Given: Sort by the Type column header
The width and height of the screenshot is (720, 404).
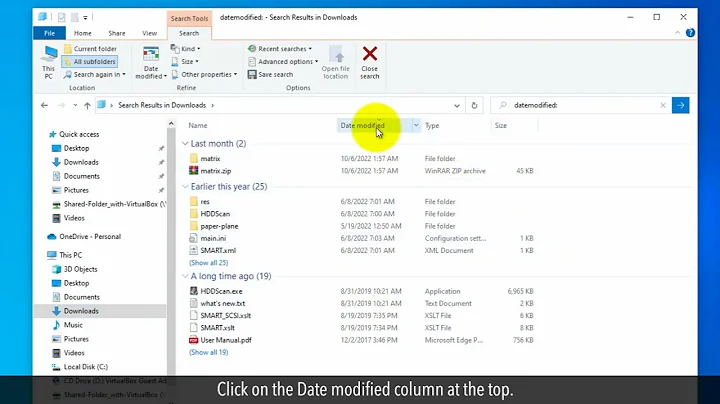Looking at the screenshot, I should [x=432, y=125].
